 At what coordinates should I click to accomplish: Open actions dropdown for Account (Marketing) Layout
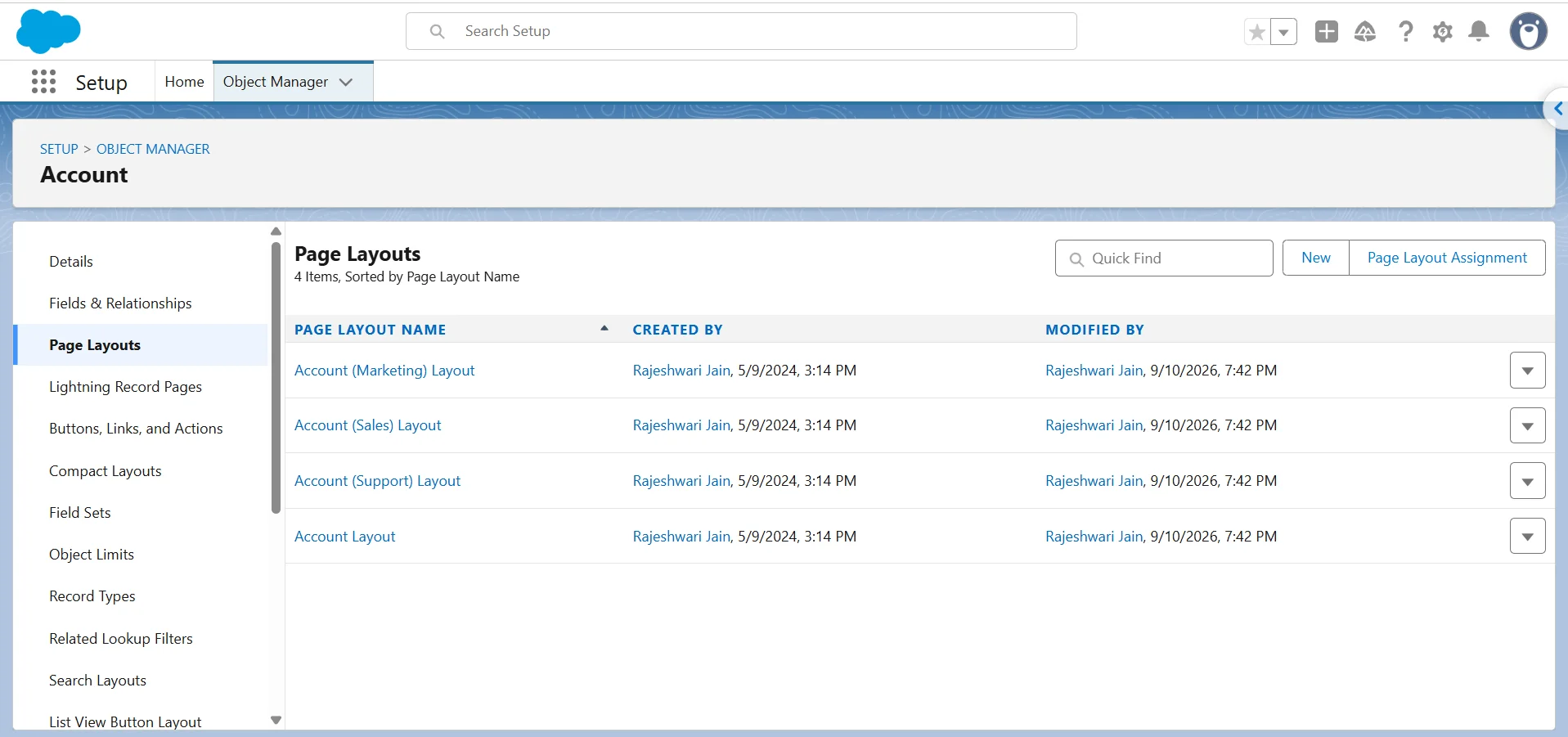click(1527, 371)
